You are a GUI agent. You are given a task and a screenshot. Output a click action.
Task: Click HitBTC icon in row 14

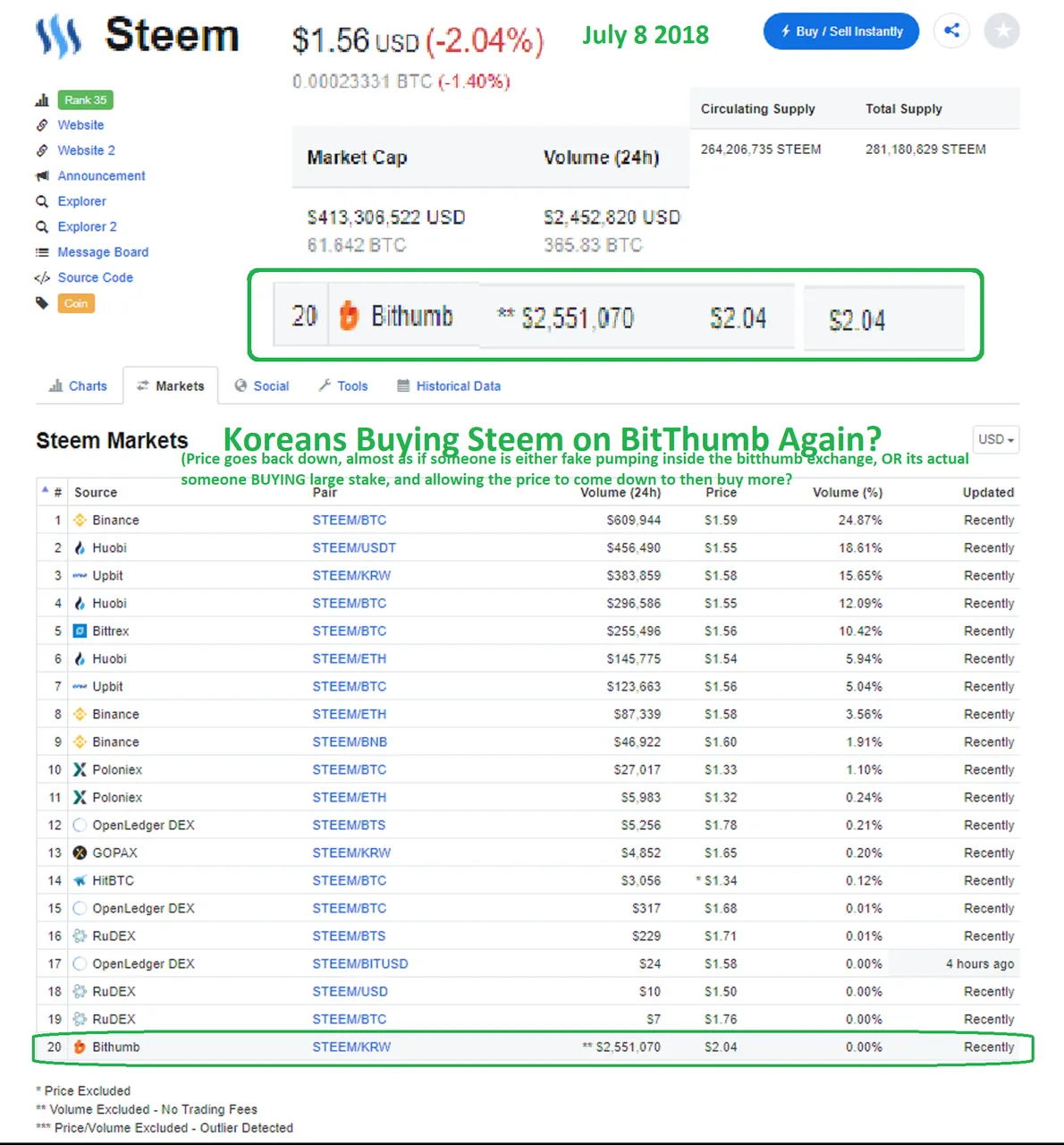point(80,880)
